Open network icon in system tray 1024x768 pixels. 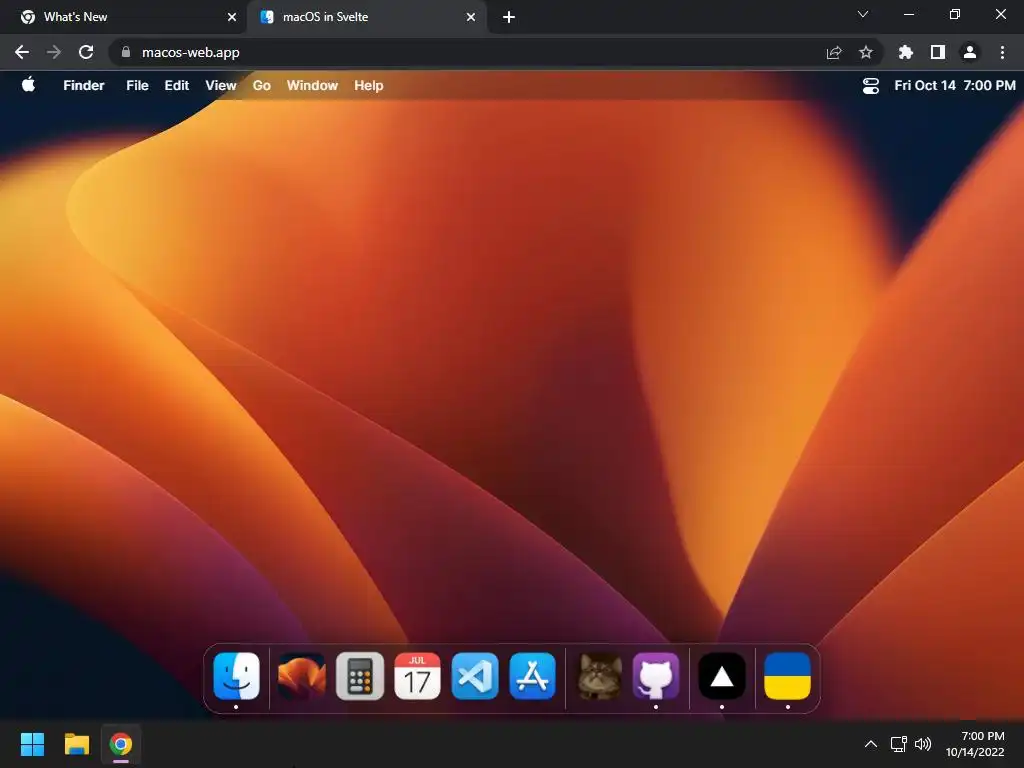(x=899, y=744)
